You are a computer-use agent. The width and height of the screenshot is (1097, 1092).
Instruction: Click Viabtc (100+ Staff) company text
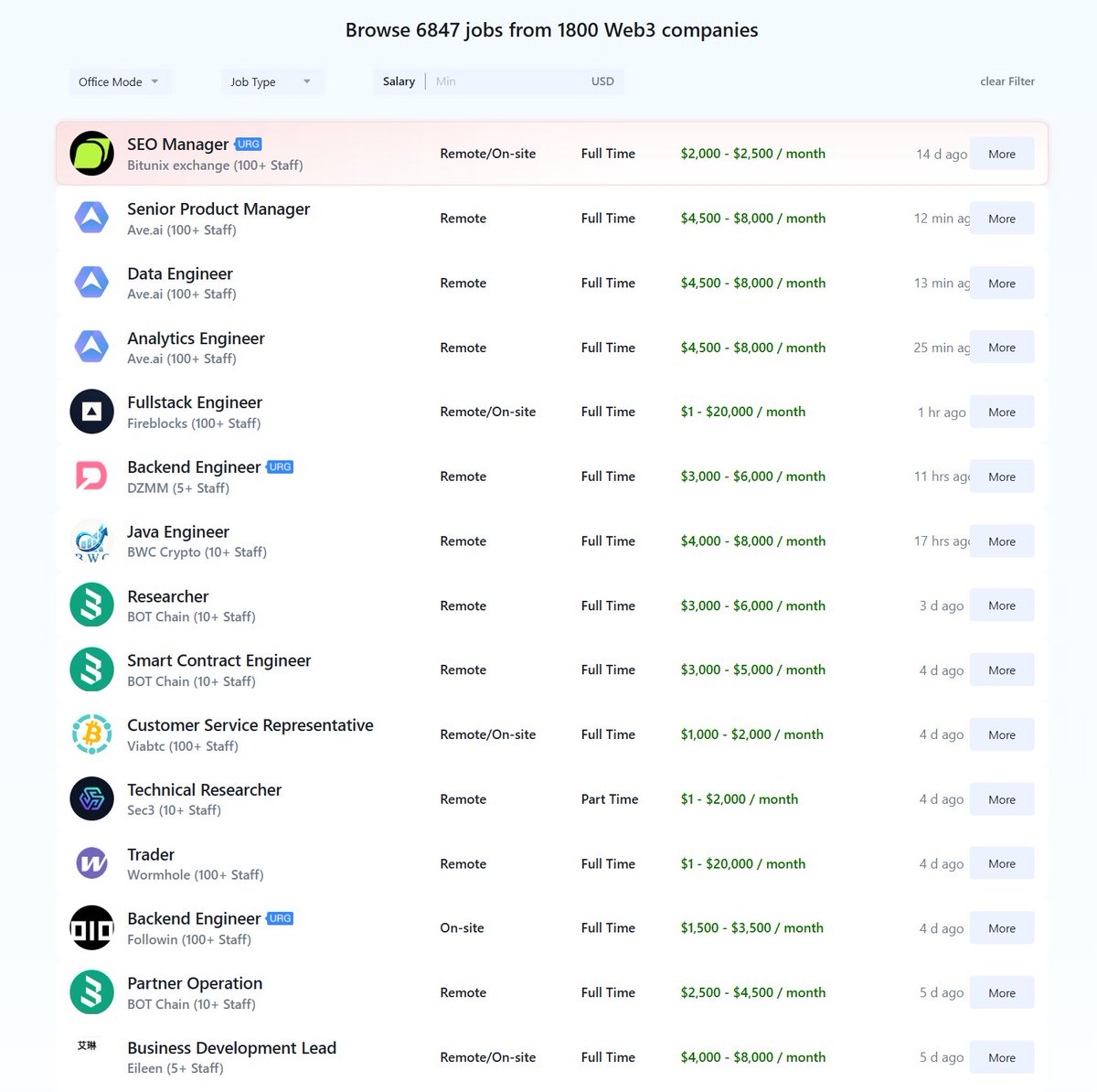183,746
